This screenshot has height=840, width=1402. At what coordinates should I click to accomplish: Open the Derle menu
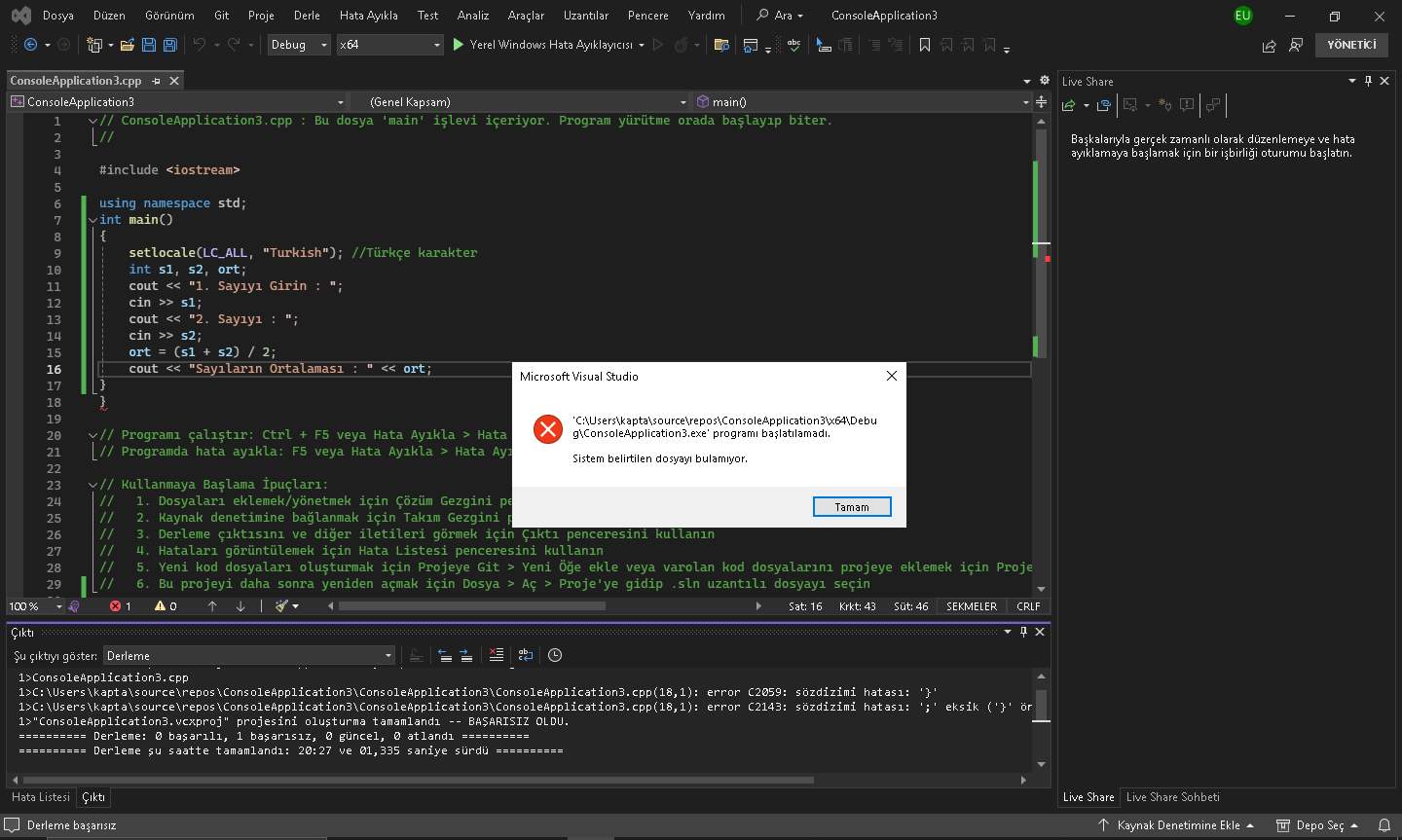pos(307,16)
